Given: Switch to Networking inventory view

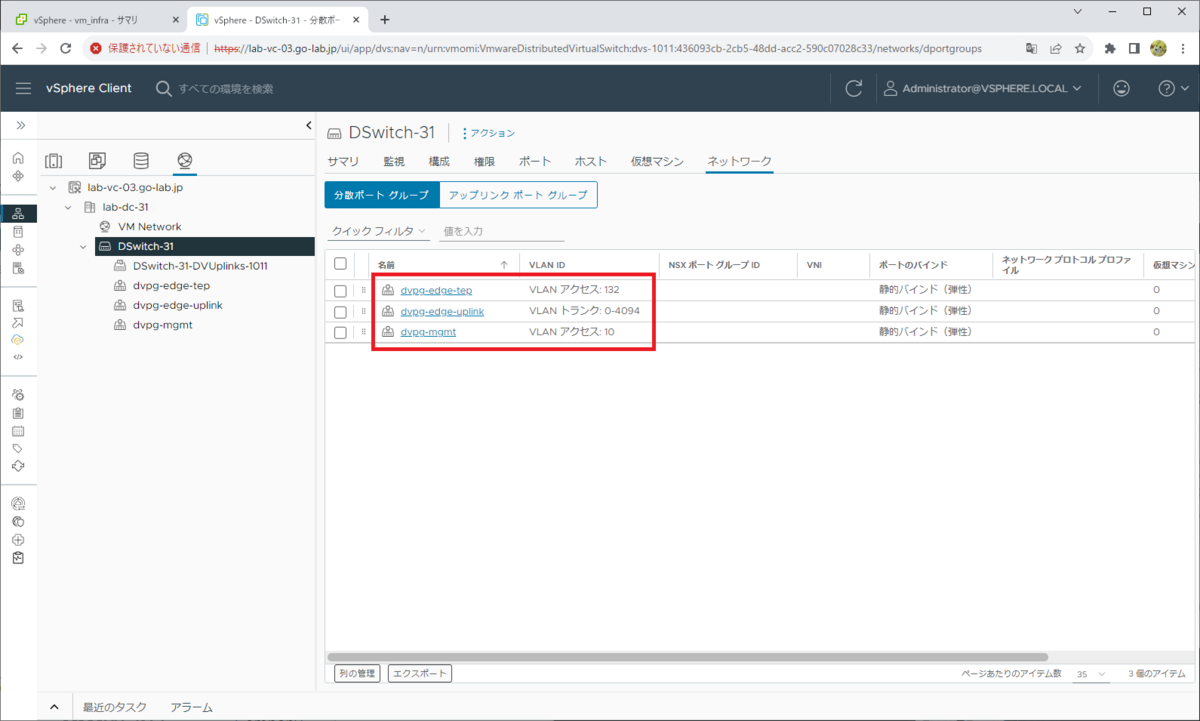Looking at the screenshot, I should [184, 161].
